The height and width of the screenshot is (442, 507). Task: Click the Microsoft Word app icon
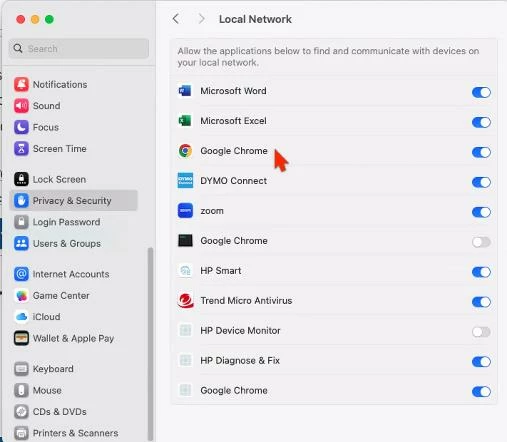185,91
